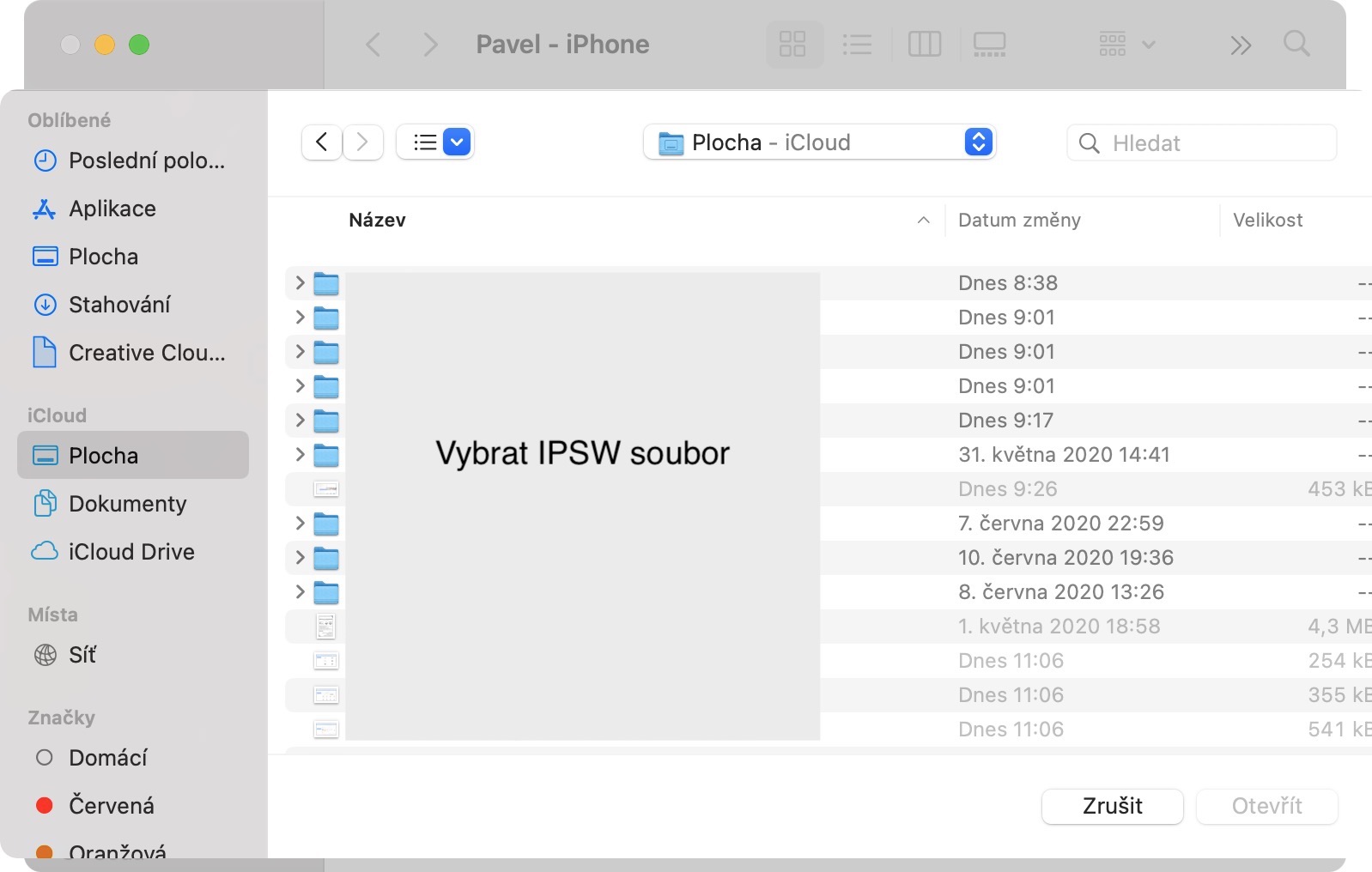Open Finder group-by options dropdown

1127,44
